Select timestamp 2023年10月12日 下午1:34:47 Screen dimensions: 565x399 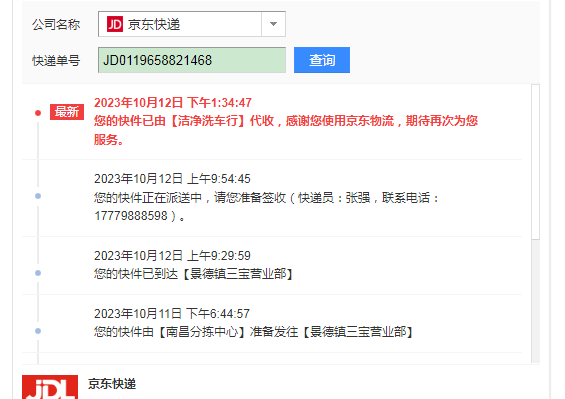coord(173,103)
